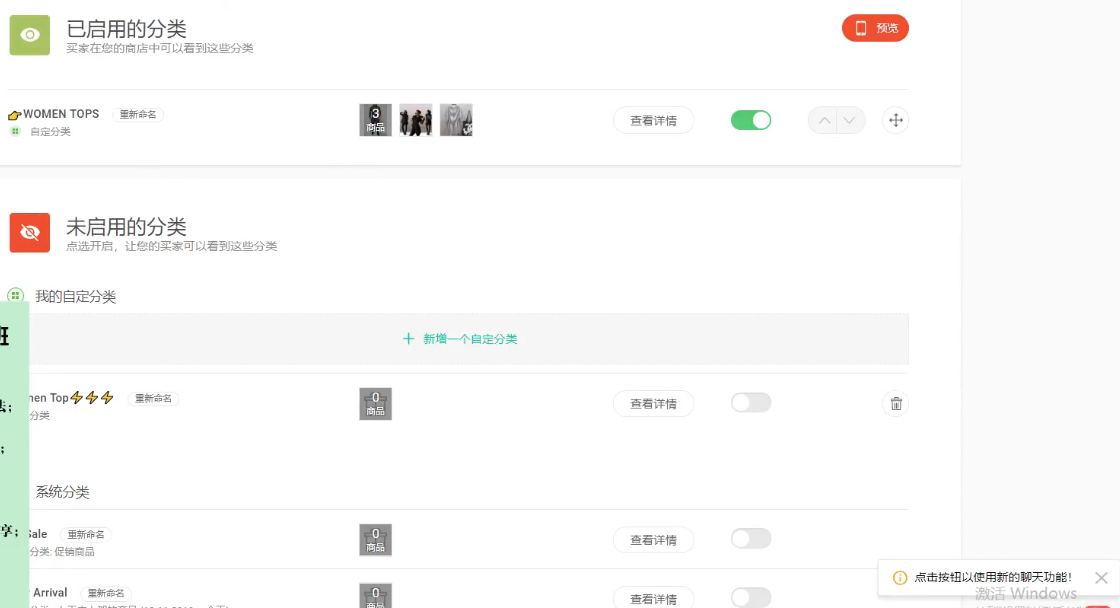Screen dimensions: 1120x608
Task: Click the 预览 preview button
Action: click(x=875, y=28)
